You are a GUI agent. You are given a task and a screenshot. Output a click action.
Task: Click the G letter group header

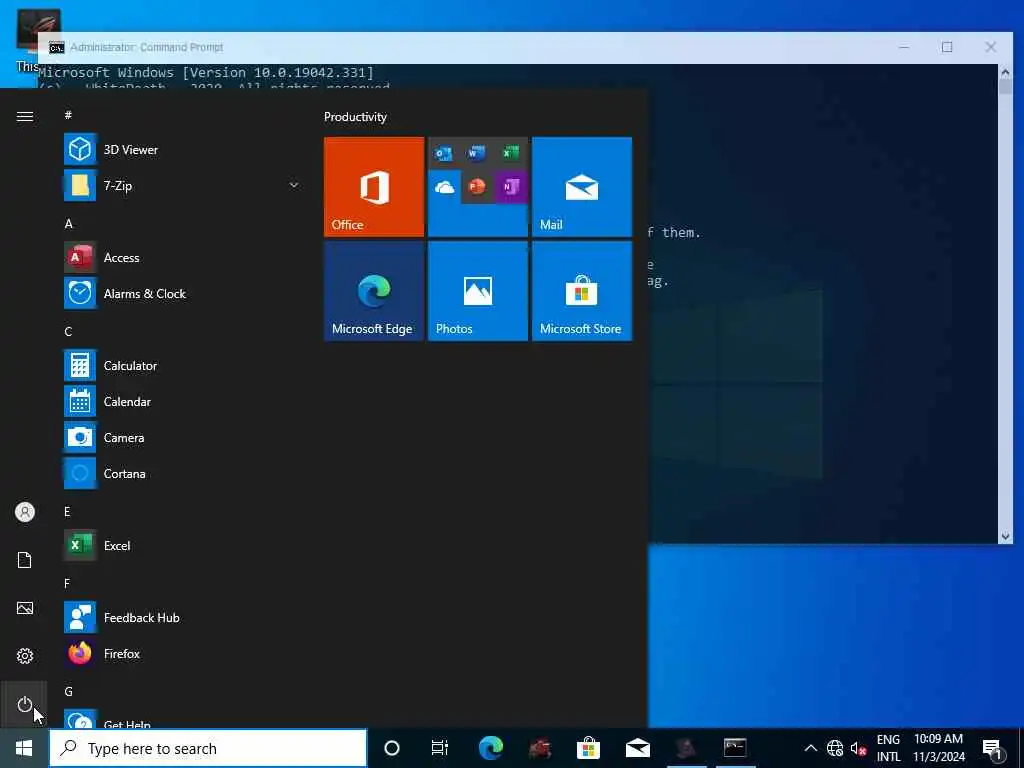(x=68, y=692)
